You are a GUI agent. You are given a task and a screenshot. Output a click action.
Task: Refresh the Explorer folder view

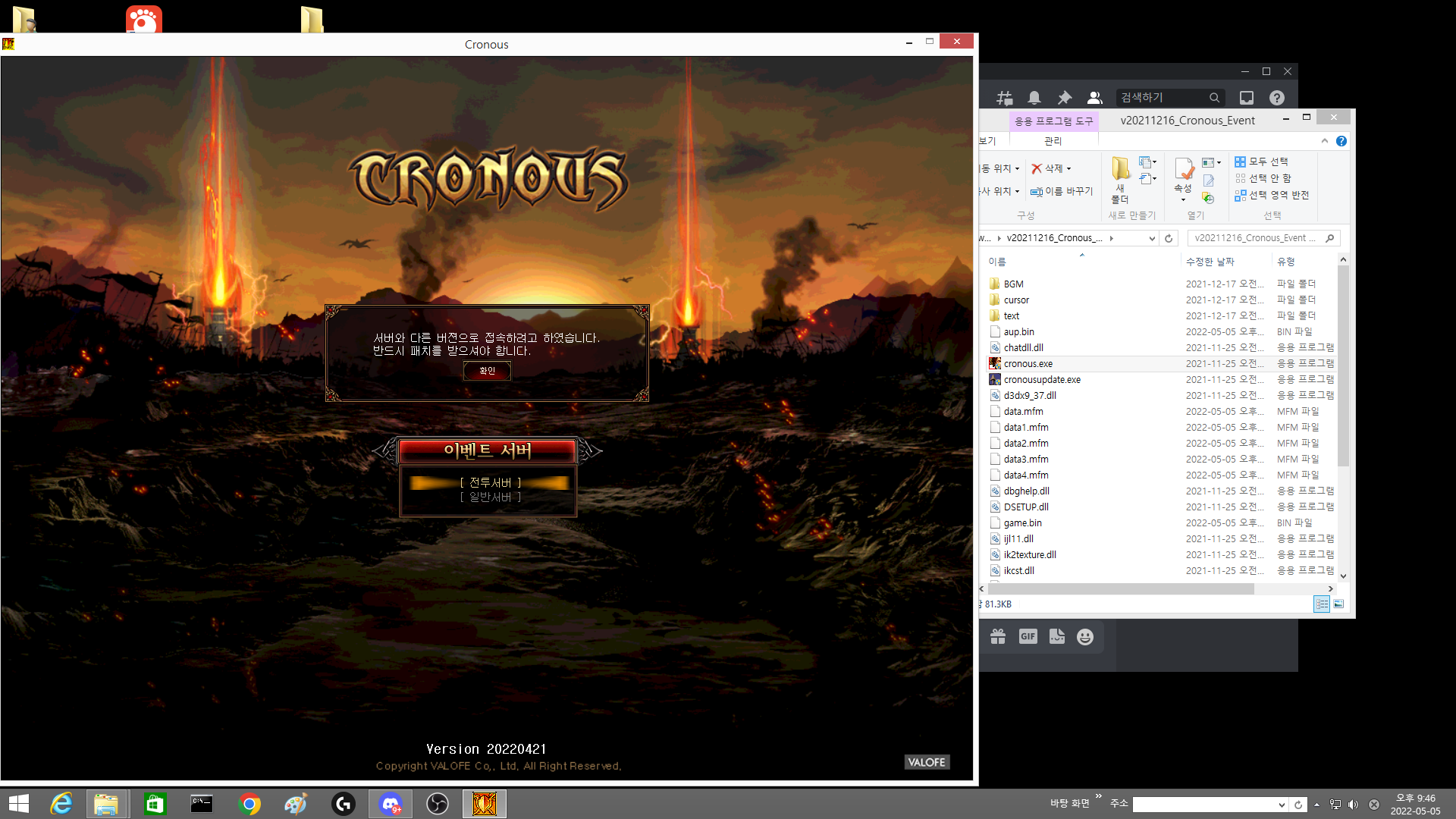coord(1169,238)
